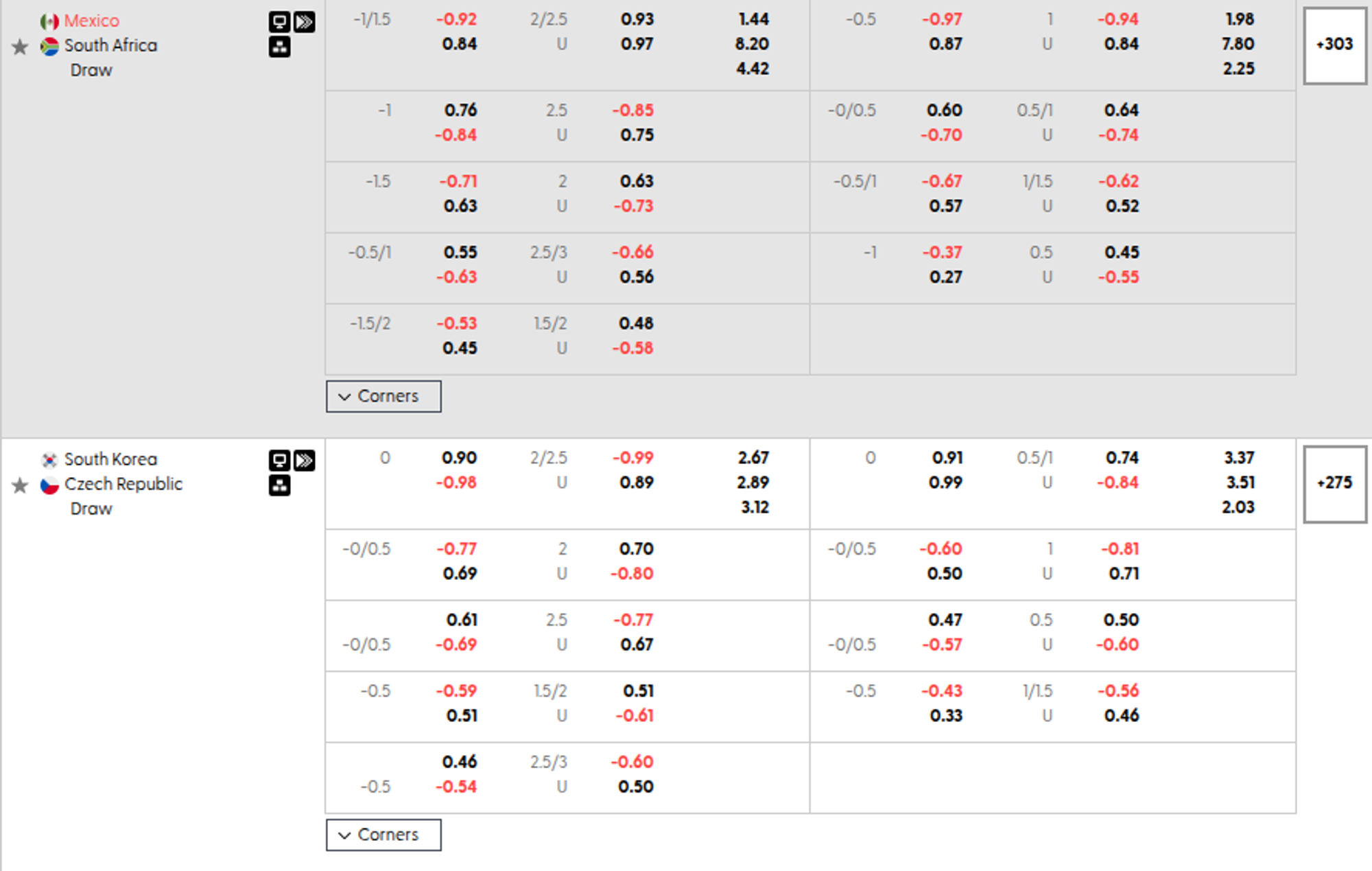Expand Corners under the South Korea match
Image resolution: width=1372 pixels, height=871 pixels.
click(x=383, y=835)
